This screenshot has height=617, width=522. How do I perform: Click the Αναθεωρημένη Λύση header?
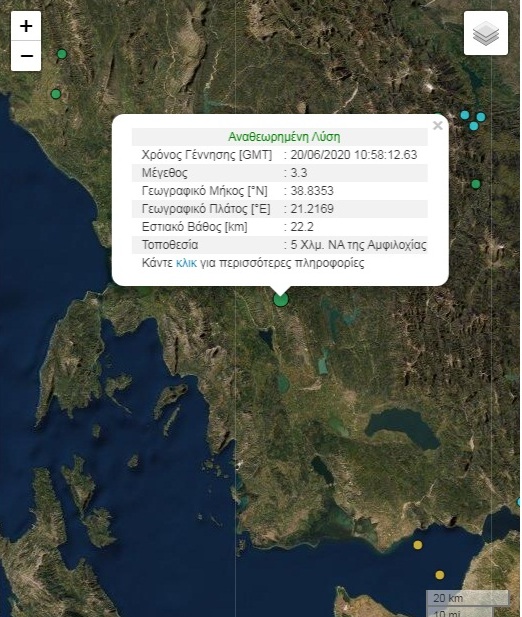click(284, 137)
